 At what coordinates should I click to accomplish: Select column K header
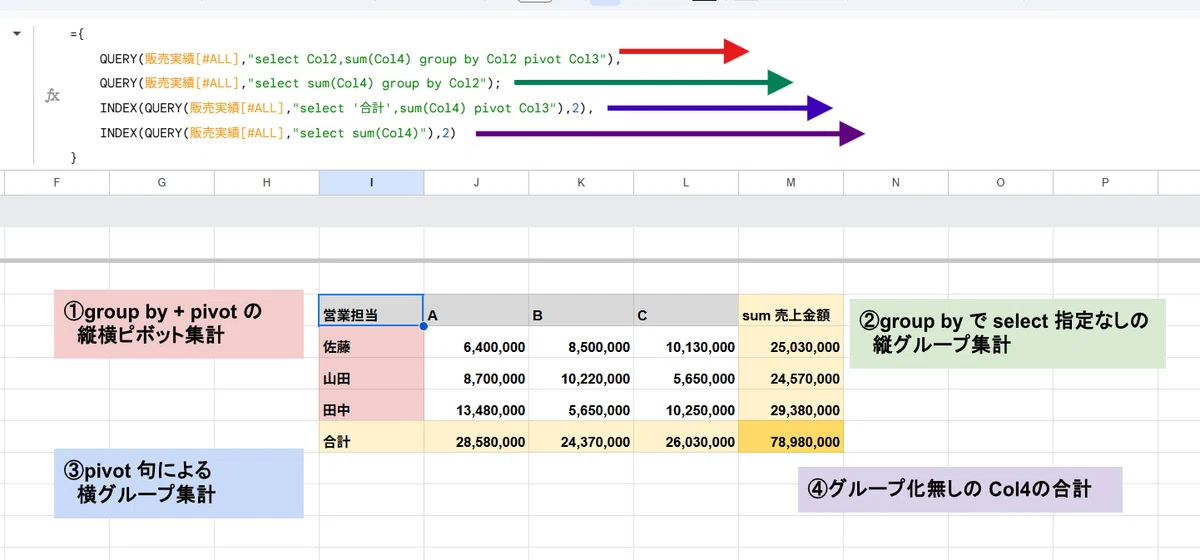coord(581,182)
